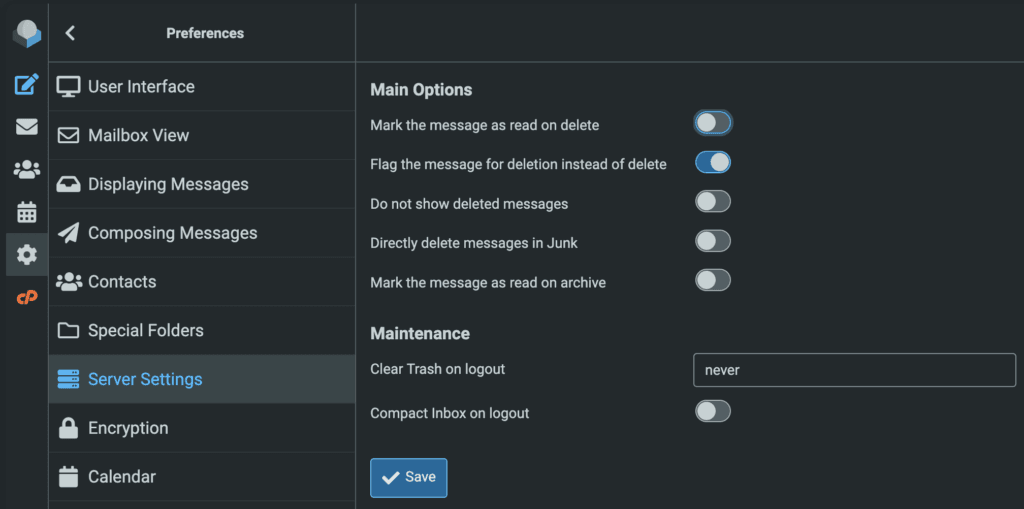The height and width of the screenshot is (509, 1024).
Task: Click the label Directly delete messages in Junk
Action: point(474,243)
